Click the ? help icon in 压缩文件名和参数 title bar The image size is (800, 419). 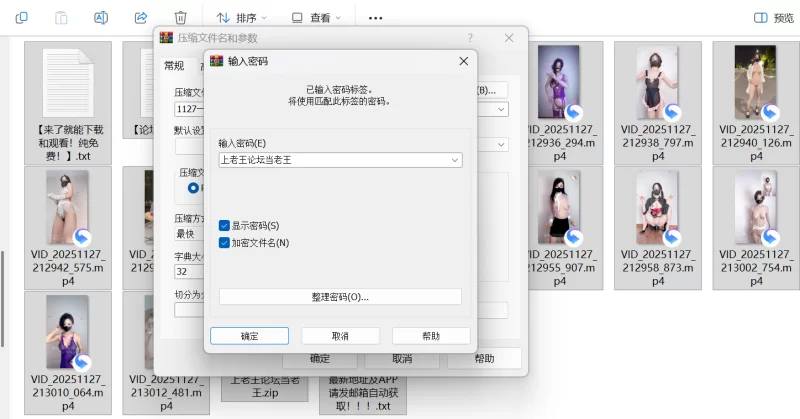click(470, 38)
